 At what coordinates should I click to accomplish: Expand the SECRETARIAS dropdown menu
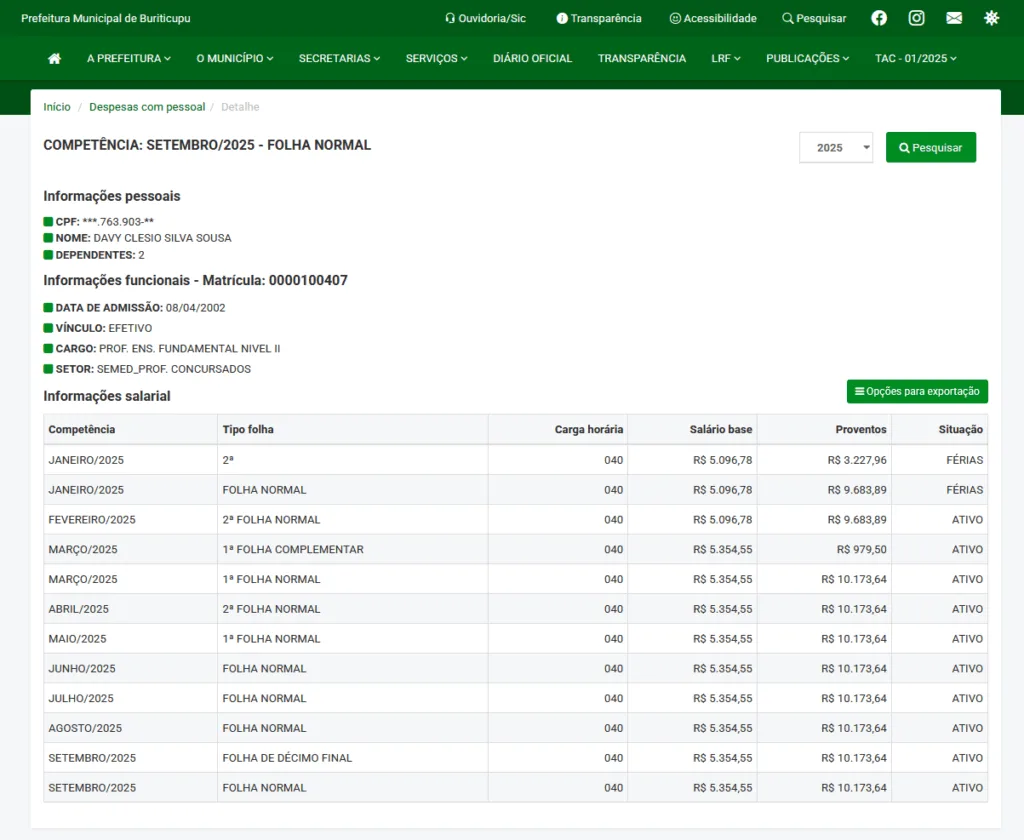pos(339,59)
